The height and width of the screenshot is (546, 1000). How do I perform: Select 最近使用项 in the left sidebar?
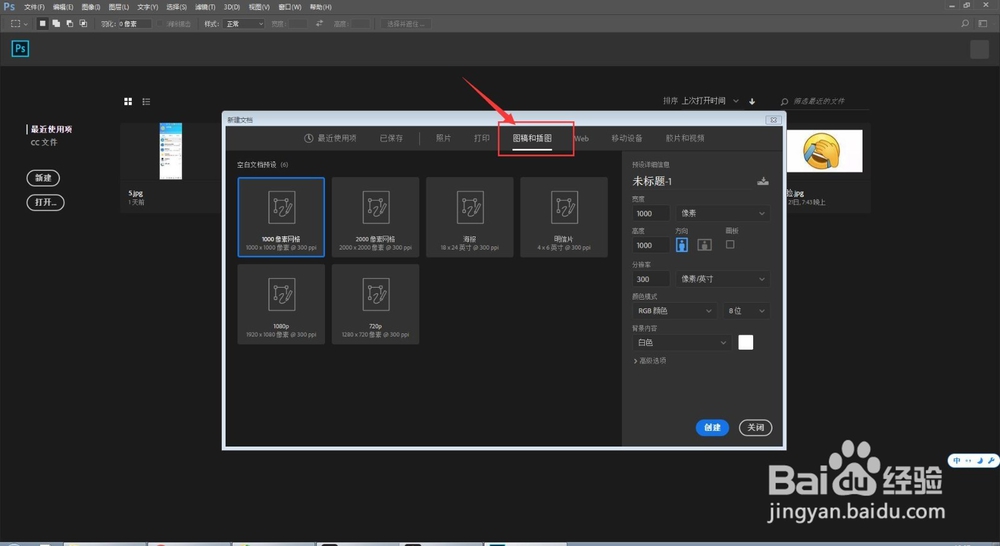(52, 129)
